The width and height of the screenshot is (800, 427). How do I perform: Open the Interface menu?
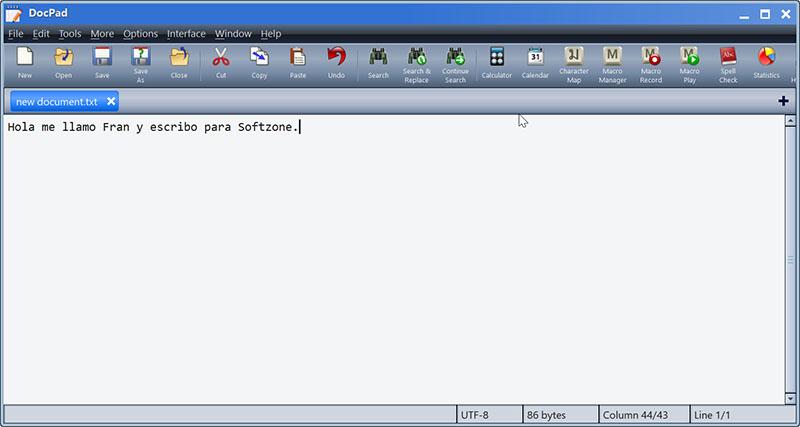pos(186,34)
